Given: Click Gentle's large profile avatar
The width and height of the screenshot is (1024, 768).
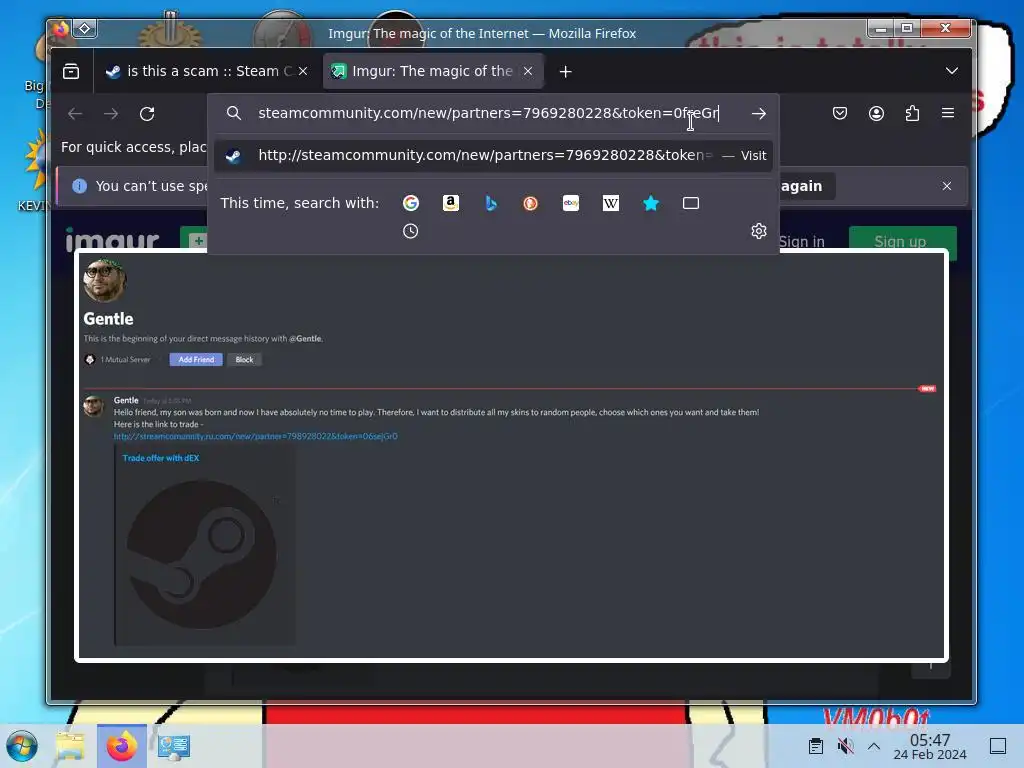Looking at the screenshot, I should (x=104, y=281).
